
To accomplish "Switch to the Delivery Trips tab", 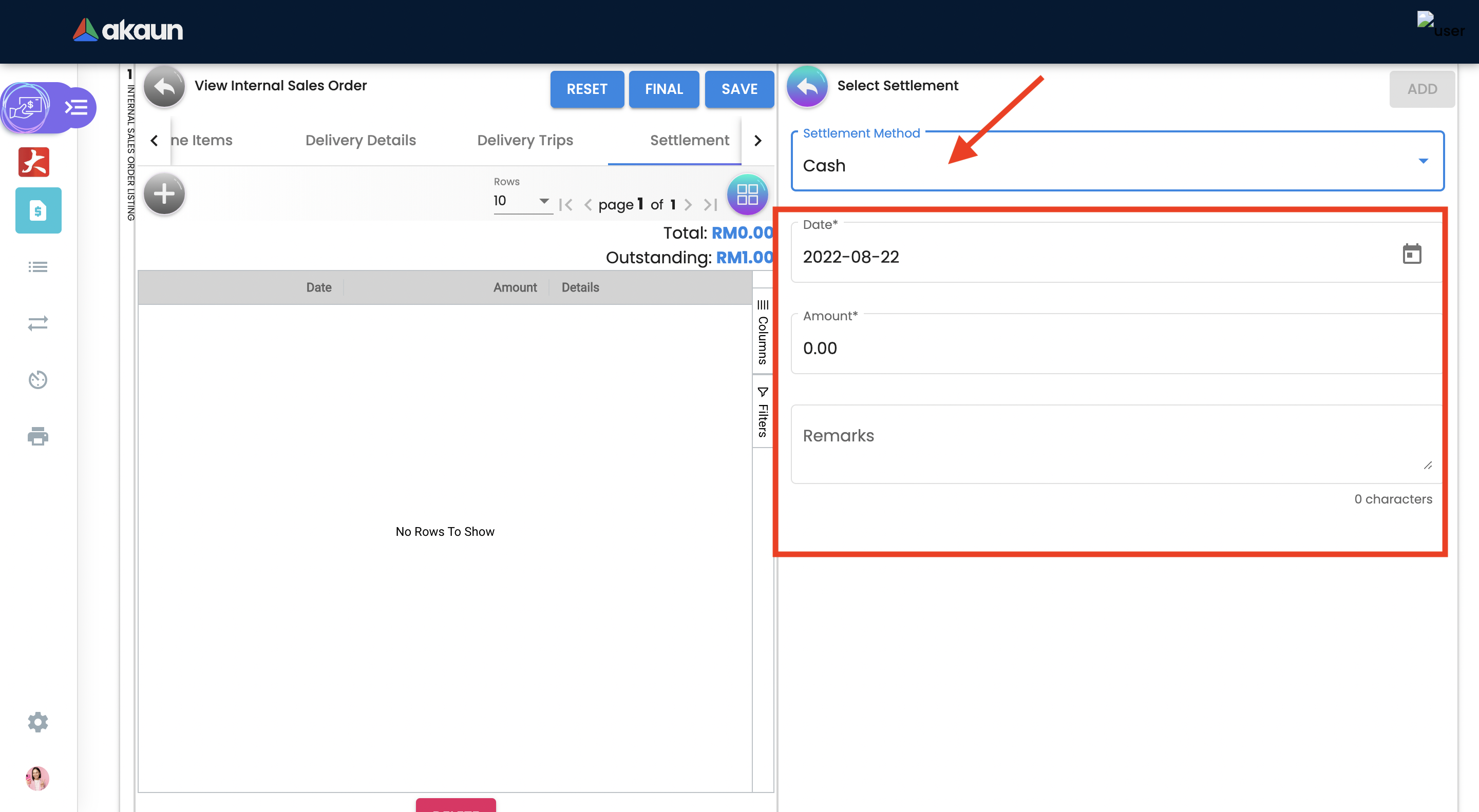I will (x=525, y=140).
